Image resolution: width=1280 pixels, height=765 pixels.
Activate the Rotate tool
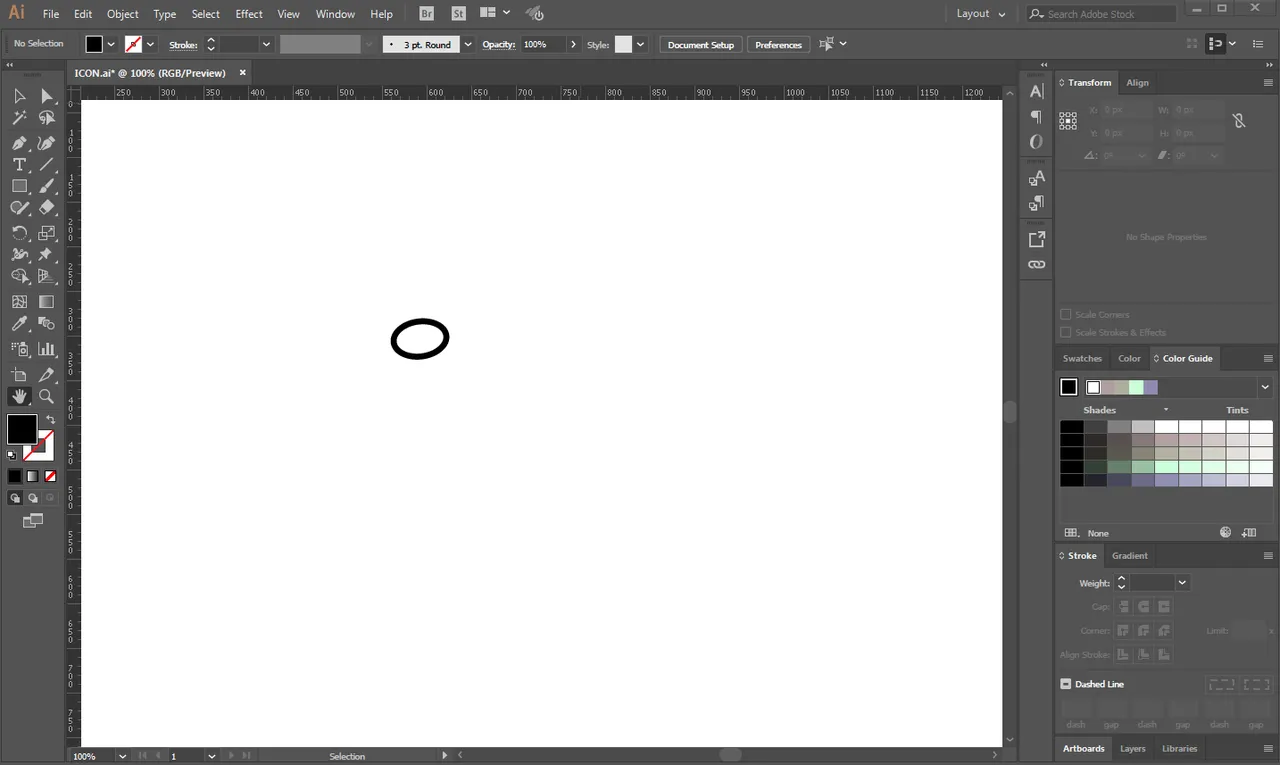[19, 233]
